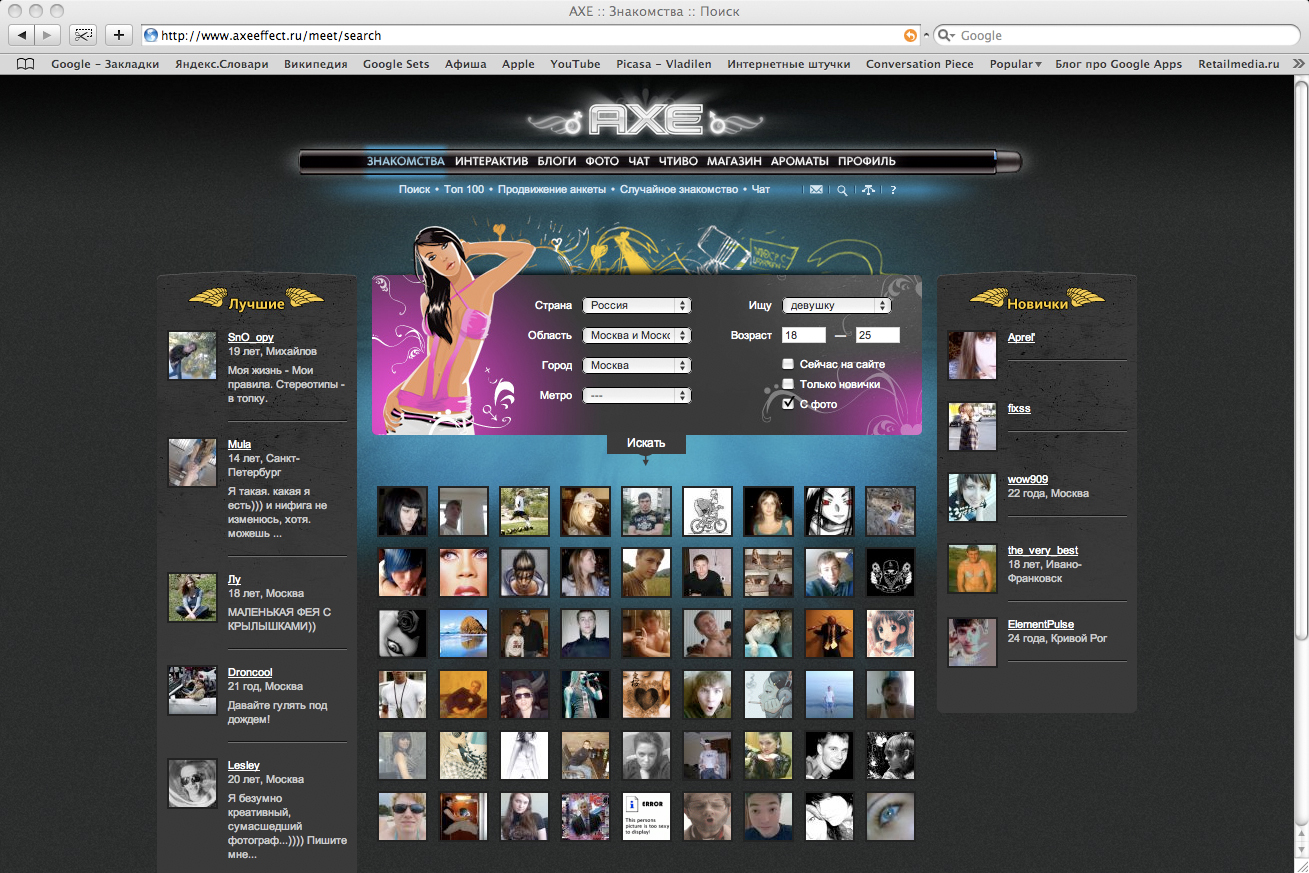Click the minimum age field showing 18
The height and width of the screenshot is (873, 1309).
click(x=804, y=336)
